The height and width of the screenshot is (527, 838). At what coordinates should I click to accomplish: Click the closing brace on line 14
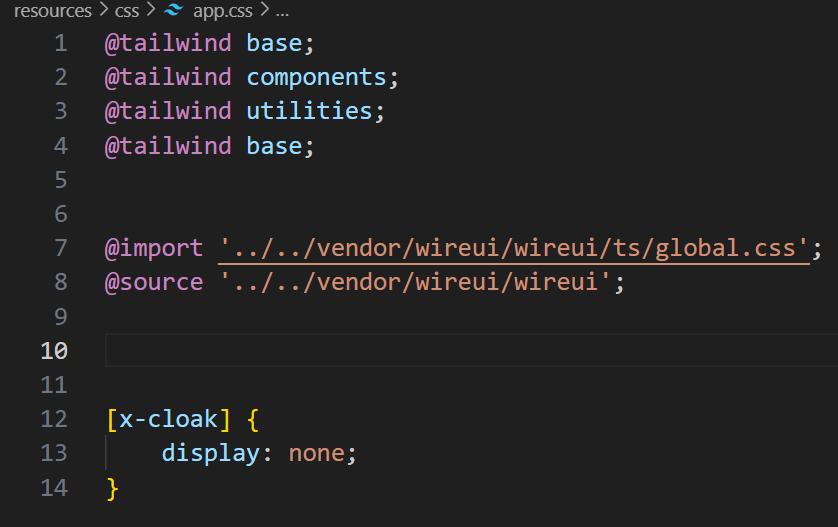(112, 487)
